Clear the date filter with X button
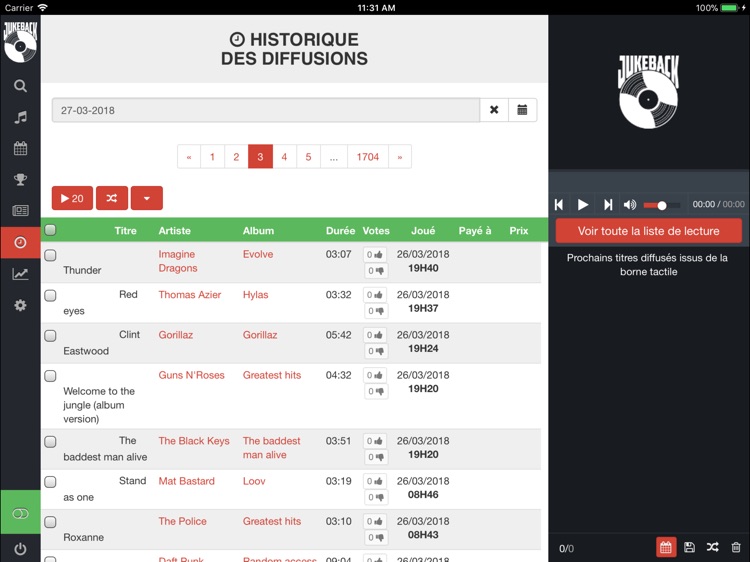Image resolution: width=750 pixels, height=562 pixels. (x=494, y=110)
